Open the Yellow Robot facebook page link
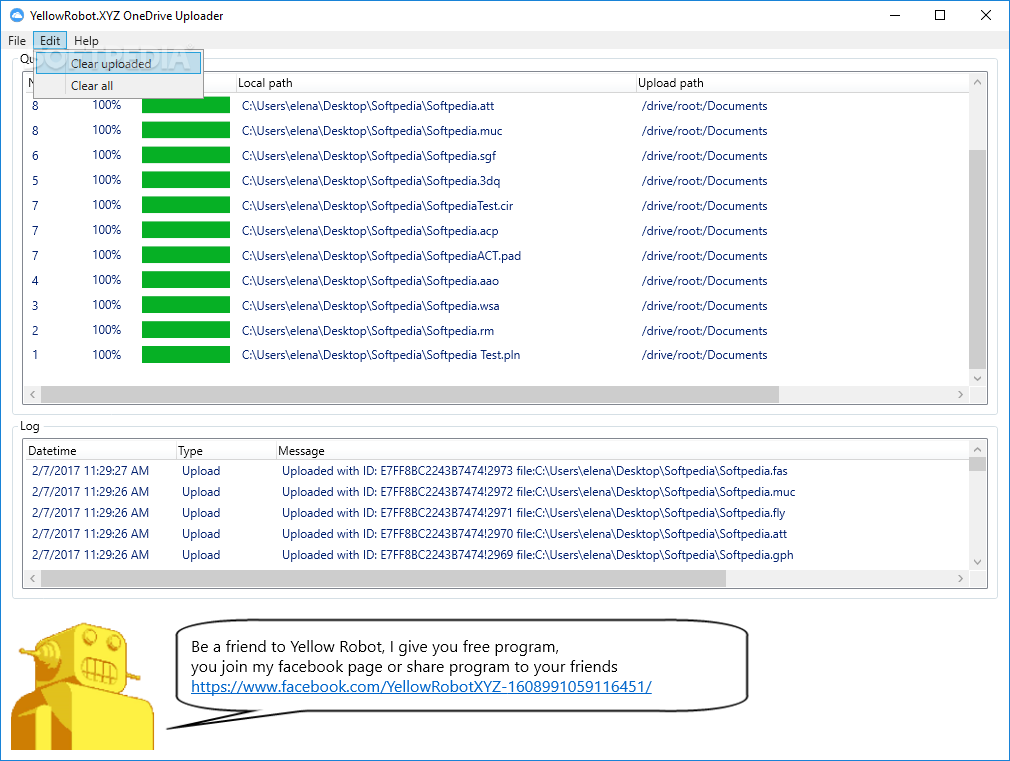 click(x=421, y=686)
